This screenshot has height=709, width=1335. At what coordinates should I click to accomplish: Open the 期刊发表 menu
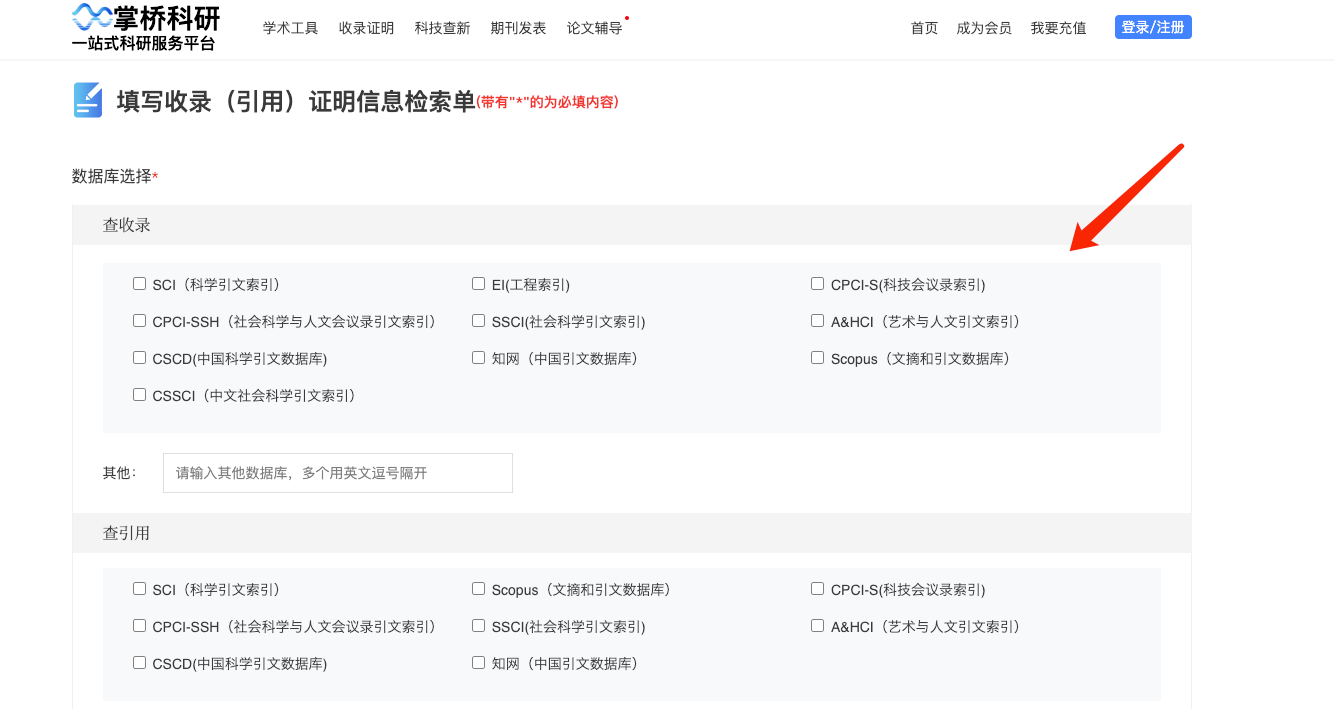coord(518,28)
